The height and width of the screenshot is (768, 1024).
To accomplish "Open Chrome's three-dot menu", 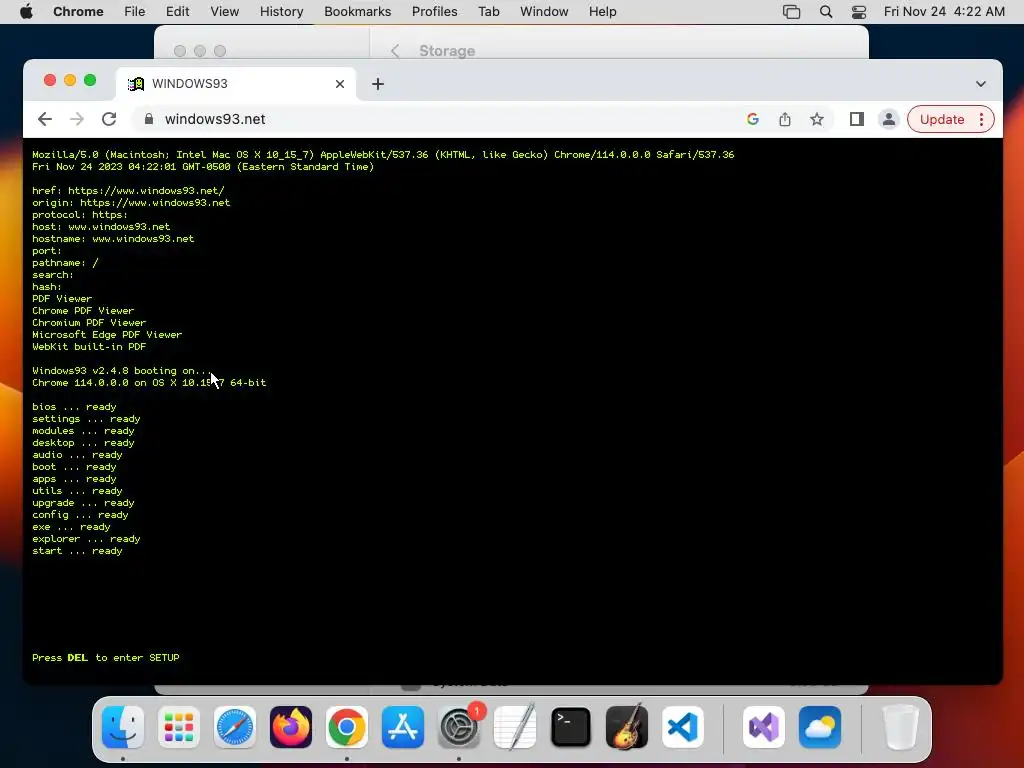I will click(x=982, y=120).
